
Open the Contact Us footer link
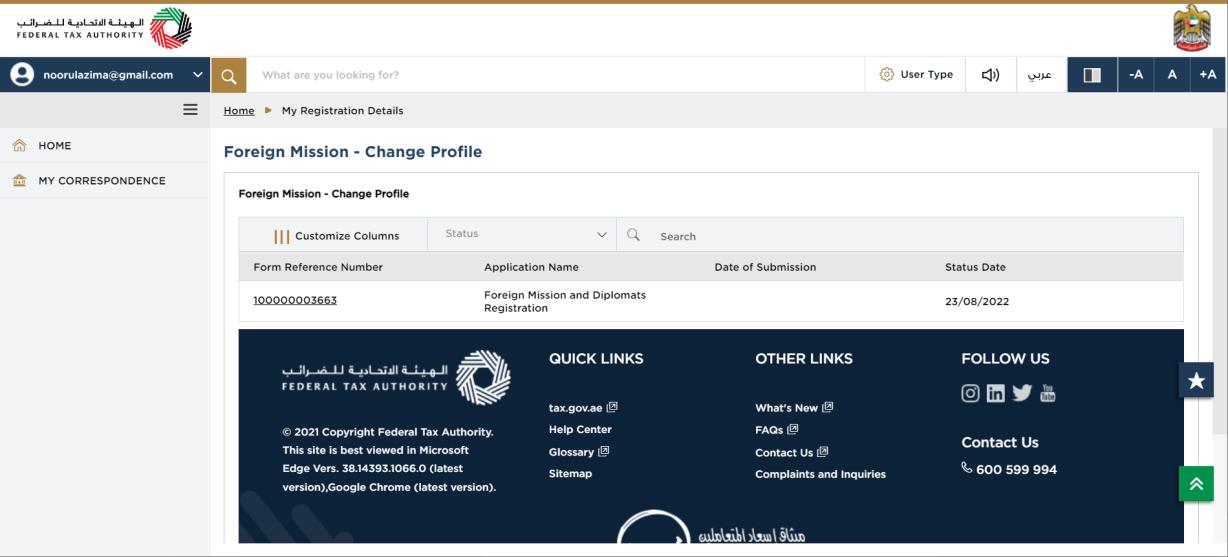point(792,452)
